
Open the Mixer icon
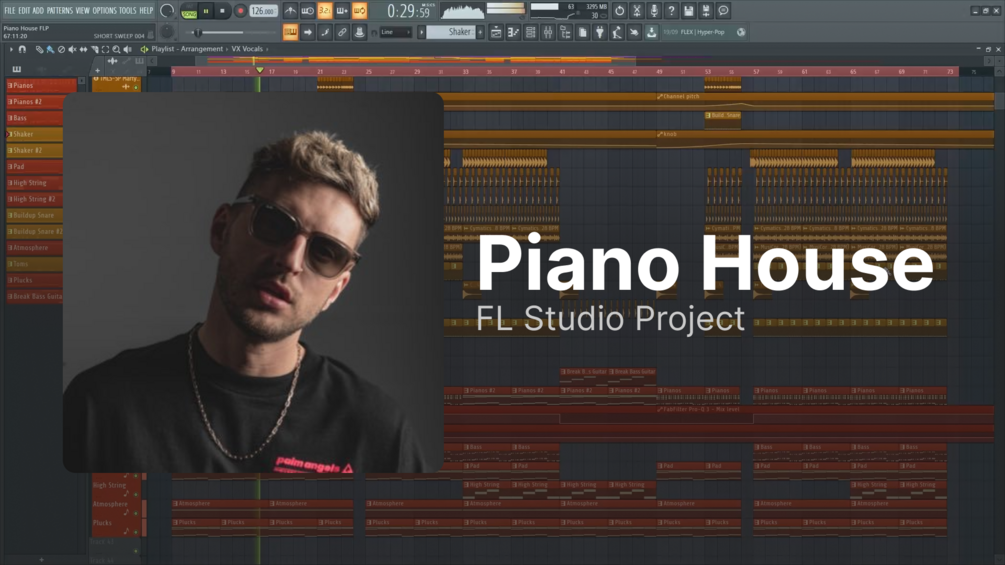[x=548, y=32]
